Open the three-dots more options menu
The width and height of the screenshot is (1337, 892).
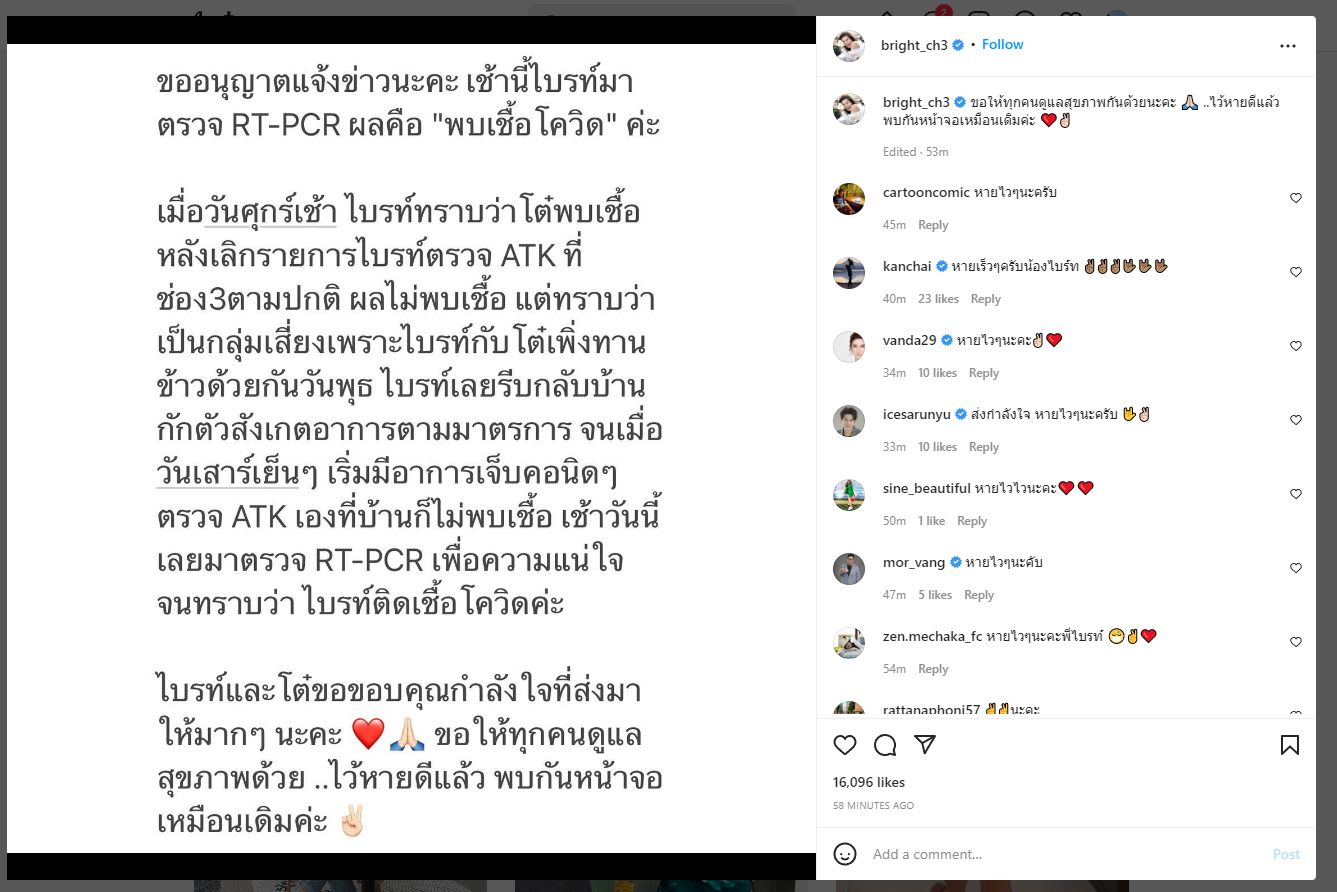pyautogui.click(x=1288, y=46)
